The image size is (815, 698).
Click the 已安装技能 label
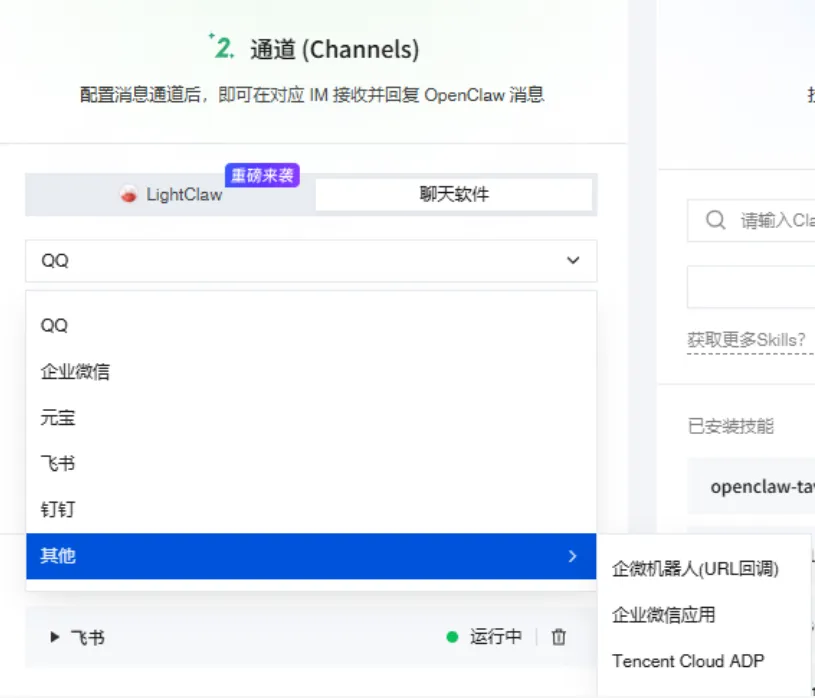[x=730, y=426]
